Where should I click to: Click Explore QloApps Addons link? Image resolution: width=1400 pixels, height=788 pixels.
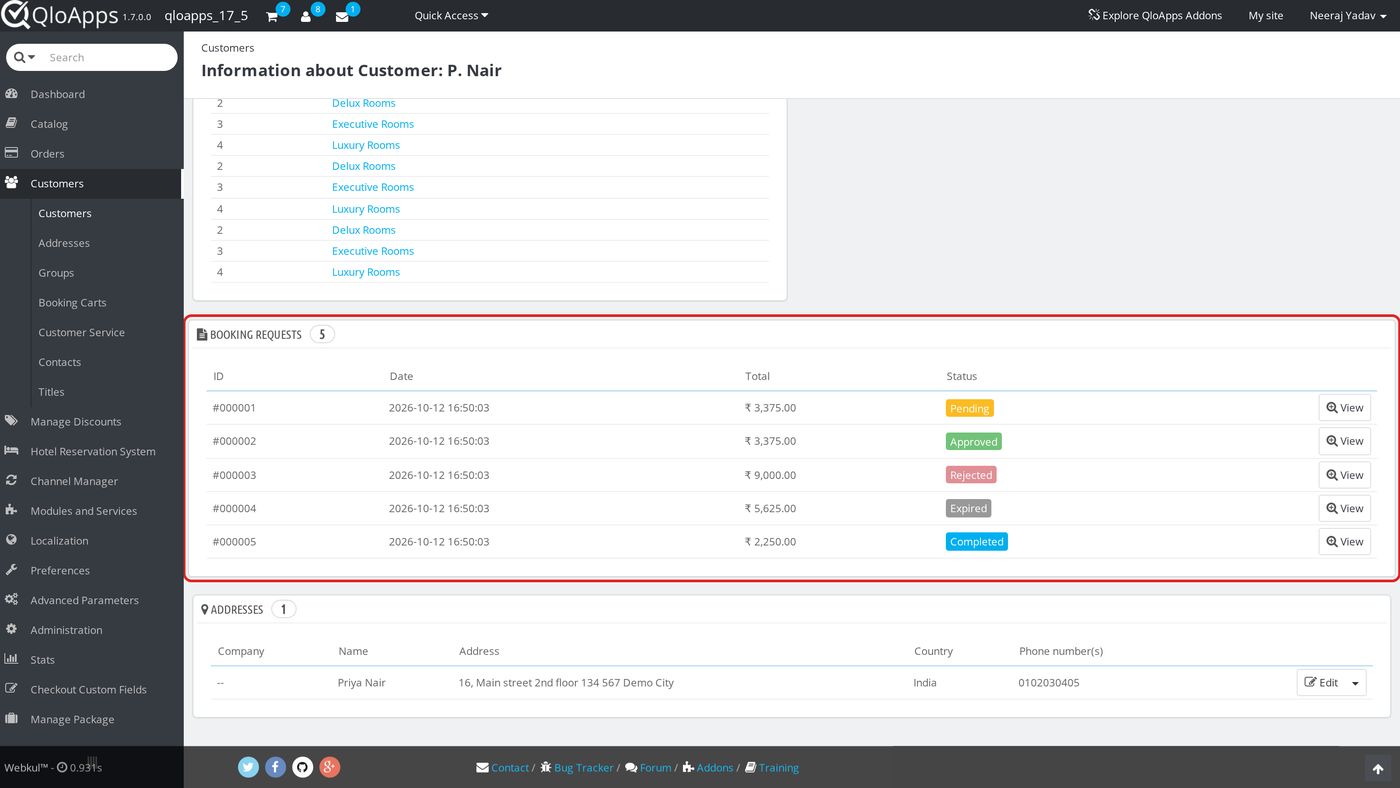click(x=1155, y=16)
